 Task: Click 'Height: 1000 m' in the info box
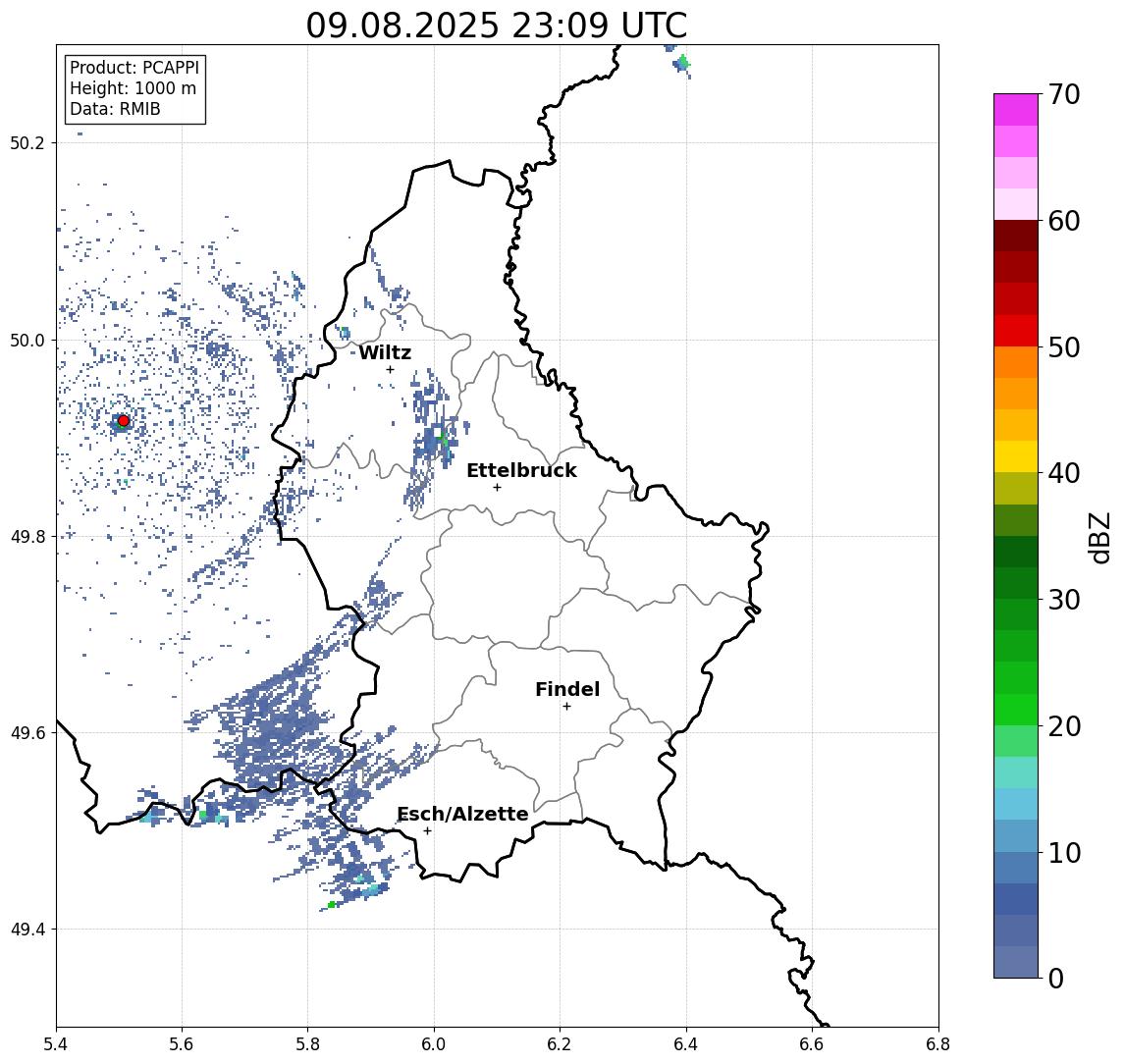[x=133, y=88]
